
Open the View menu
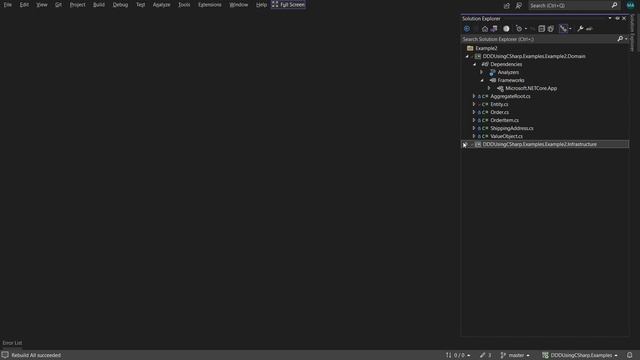pyautogui.click(x=42, y=5)
